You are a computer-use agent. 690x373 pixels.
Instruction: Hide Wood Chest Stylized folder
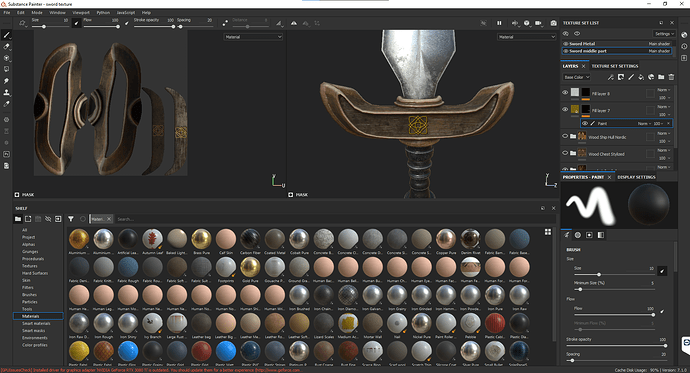565,153
